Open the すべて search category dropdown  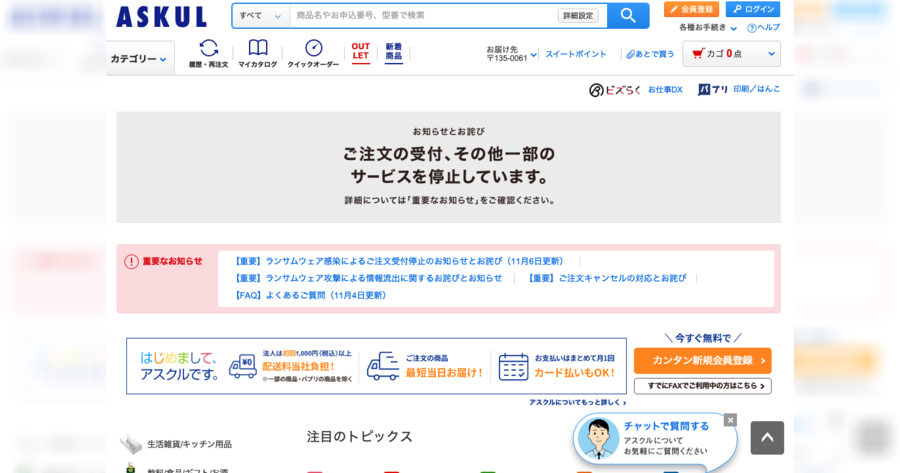point(261,16)
